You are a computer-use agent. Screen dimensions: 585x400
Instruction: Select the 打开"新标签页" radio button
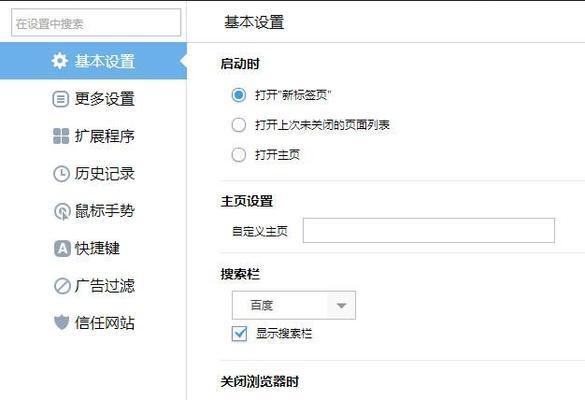click(x=239, y=95)
